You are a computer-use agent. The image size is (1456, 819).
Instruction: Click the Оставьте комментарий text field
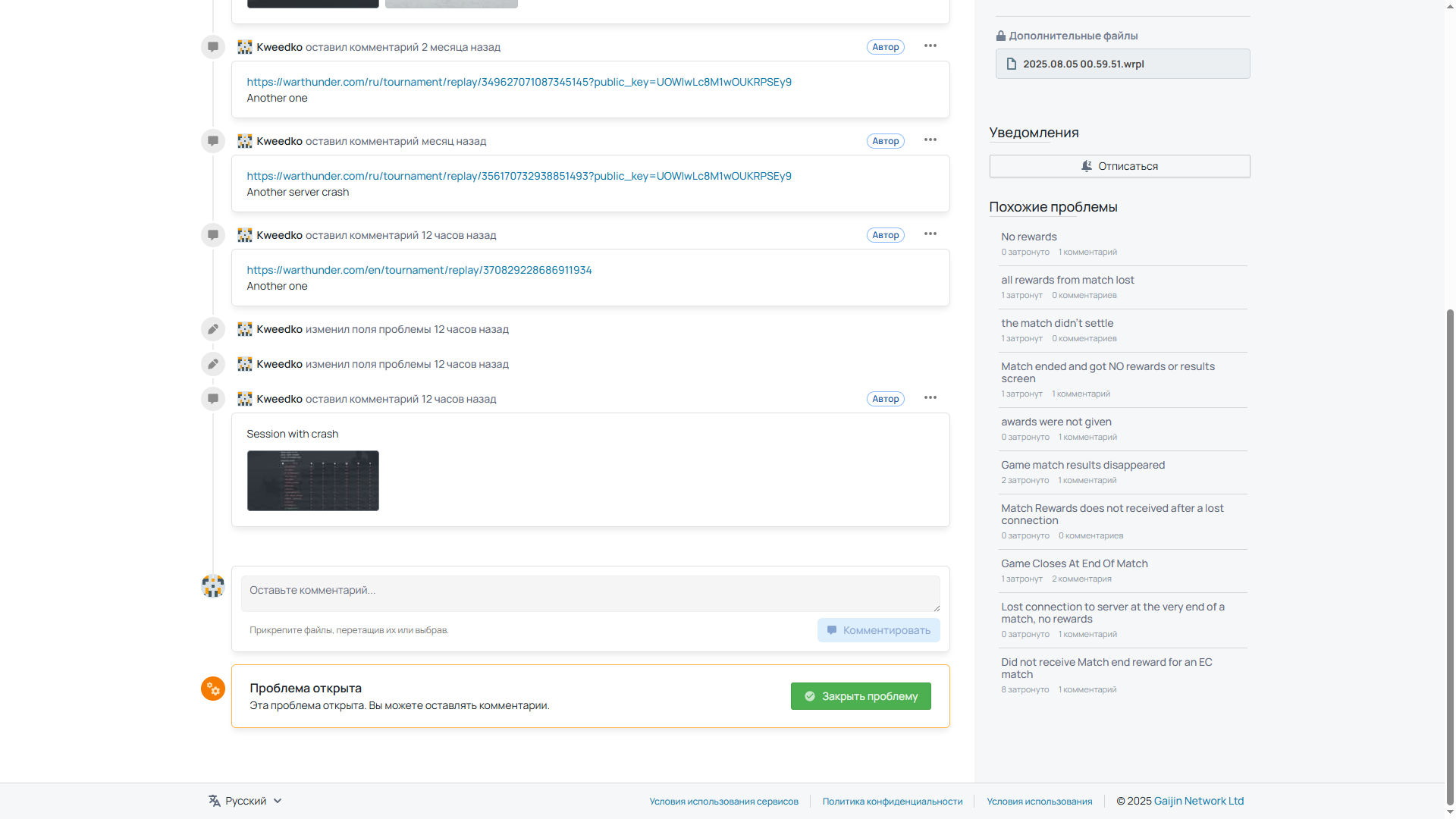590,593
